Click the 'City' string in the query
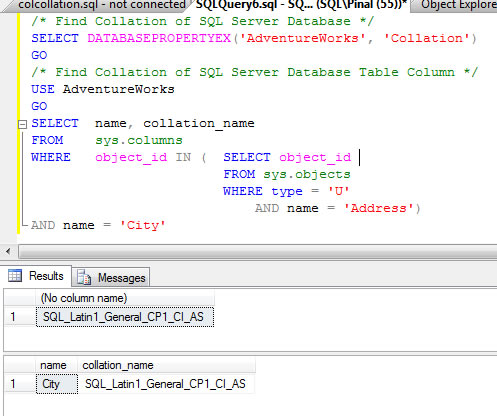The width and height of the screenshot is (497, 416). (143, 225)
